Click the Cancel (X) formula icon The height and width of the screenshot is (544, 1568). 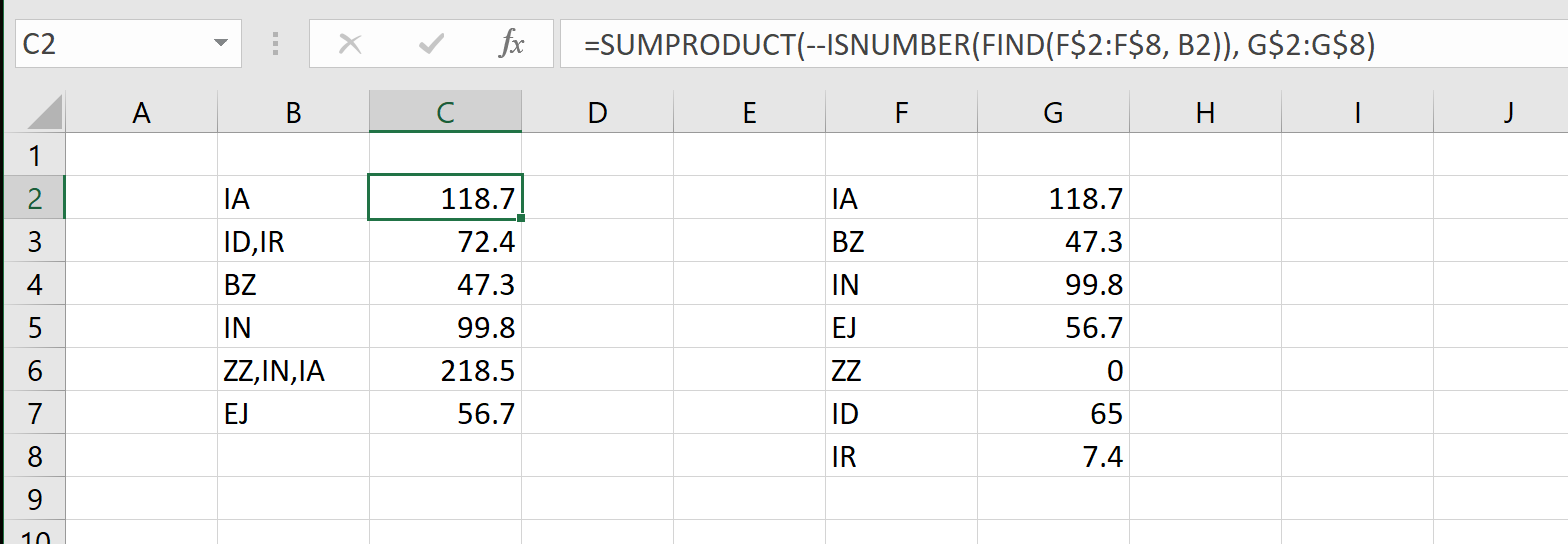click(350, 44)
